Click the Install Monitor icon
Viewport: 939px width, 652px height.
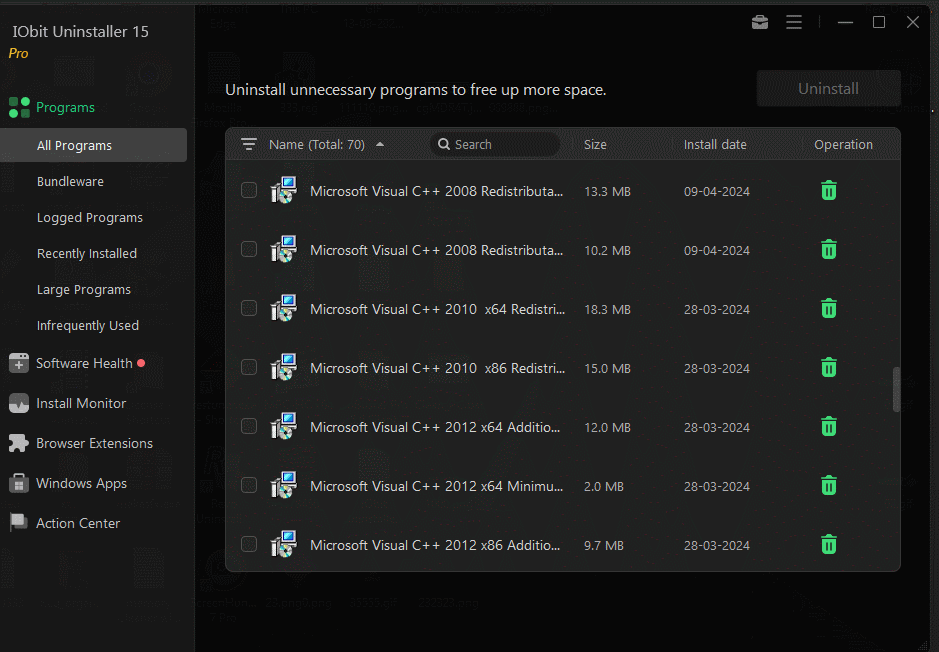tap(19, 403)
